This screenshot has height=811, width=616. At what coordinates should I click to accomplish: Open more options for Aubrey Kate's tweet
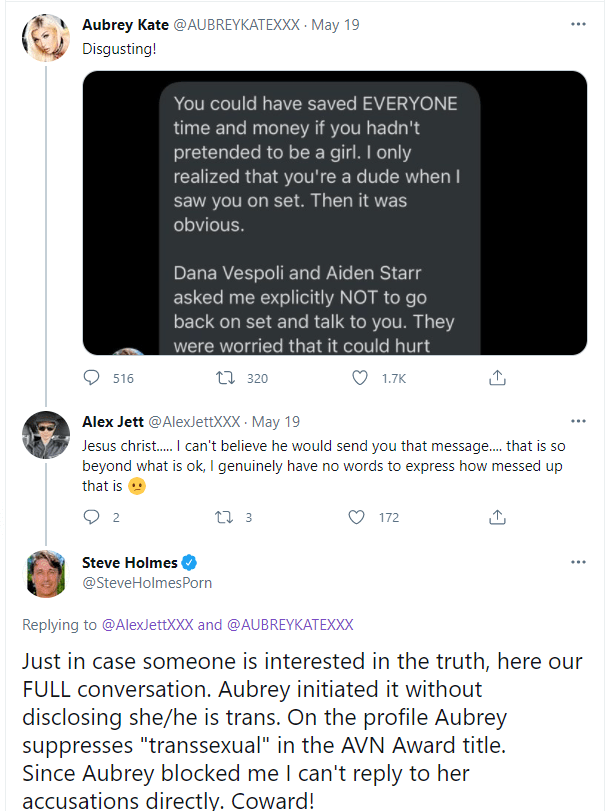click(x=578, y=23)
